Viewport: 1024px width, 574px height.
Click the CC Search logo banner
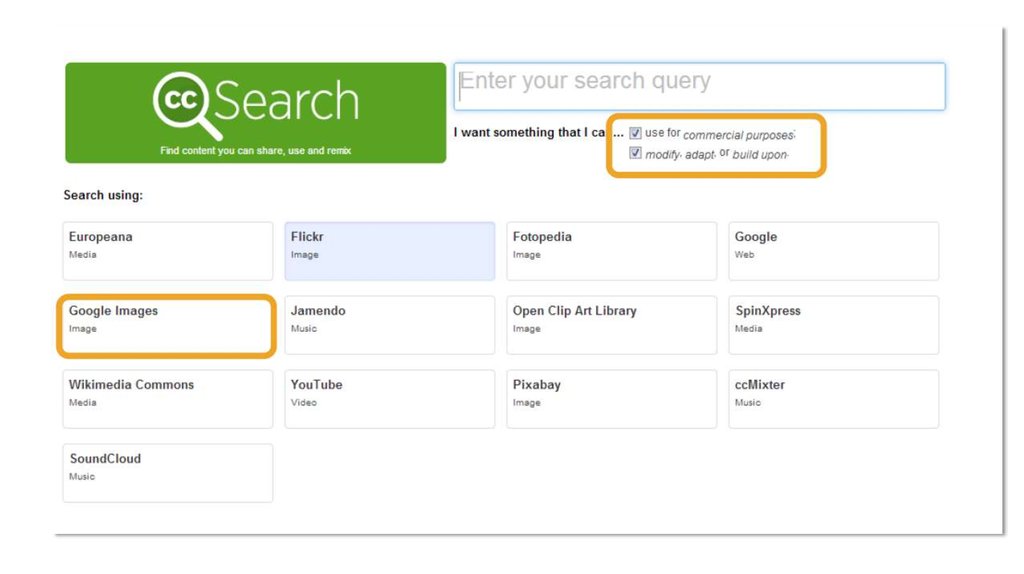pyautogui.click(x=255, y=112)
